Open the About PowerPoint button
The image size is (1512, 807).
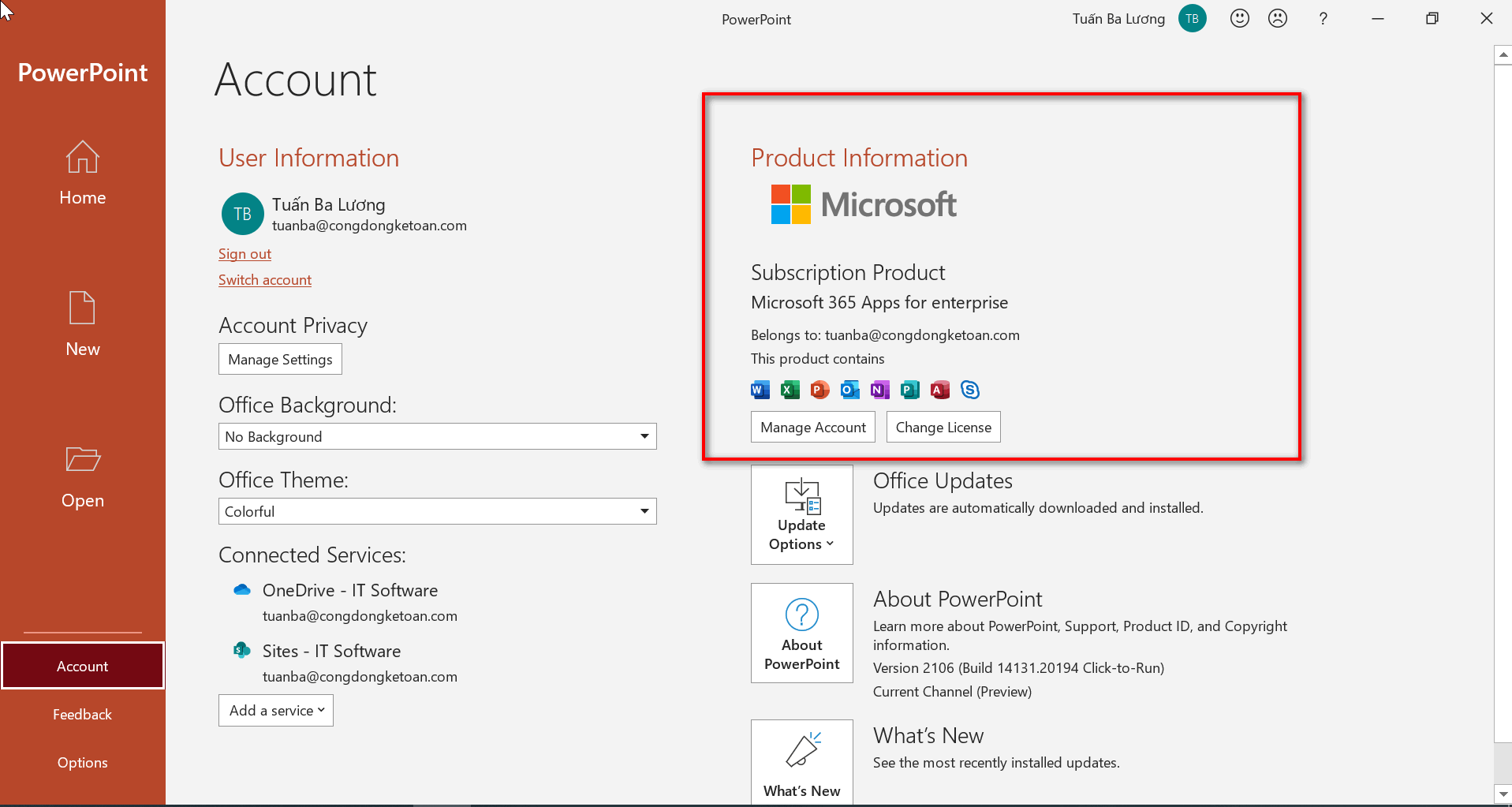(802, 633)
